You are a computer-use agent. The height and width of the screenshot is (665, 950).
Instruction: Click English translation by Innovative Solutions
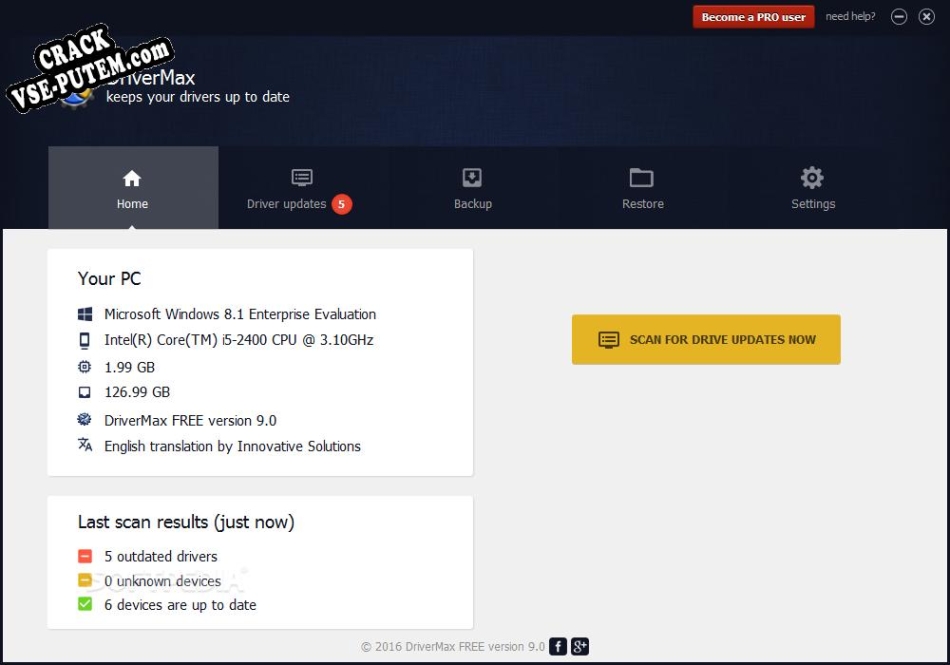click(232, 446)
